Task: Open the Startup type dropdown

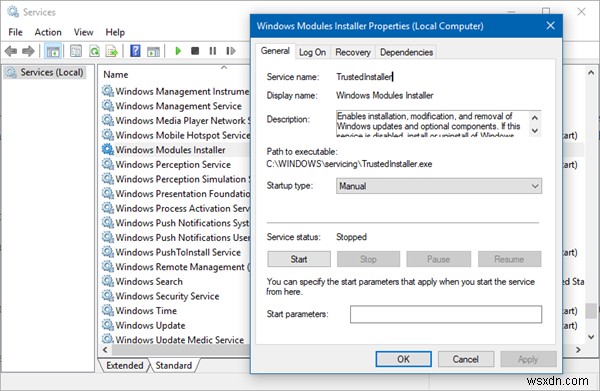Action: [439, 186]
